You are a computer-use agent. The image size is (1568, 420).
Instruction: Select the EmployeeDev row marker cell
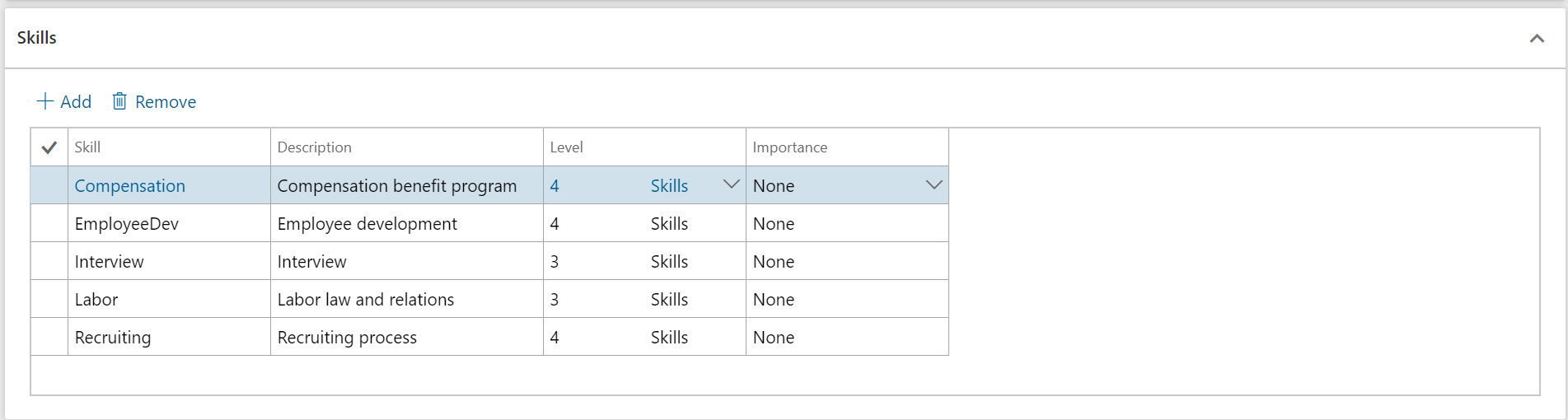[x=49, y=223]
